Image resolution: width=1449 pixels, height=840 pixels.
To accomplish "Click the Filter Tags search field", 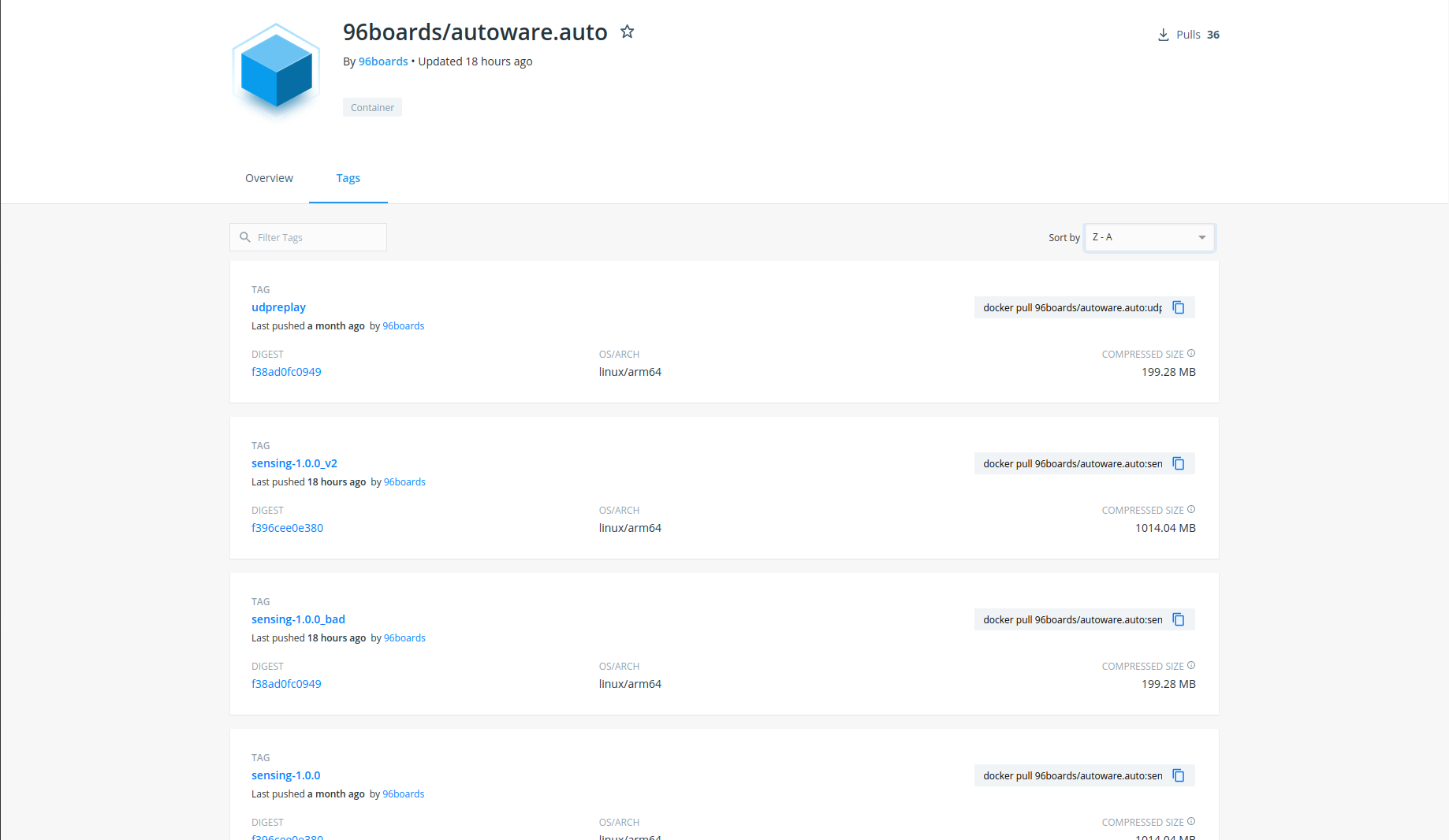I will point(315,237).
